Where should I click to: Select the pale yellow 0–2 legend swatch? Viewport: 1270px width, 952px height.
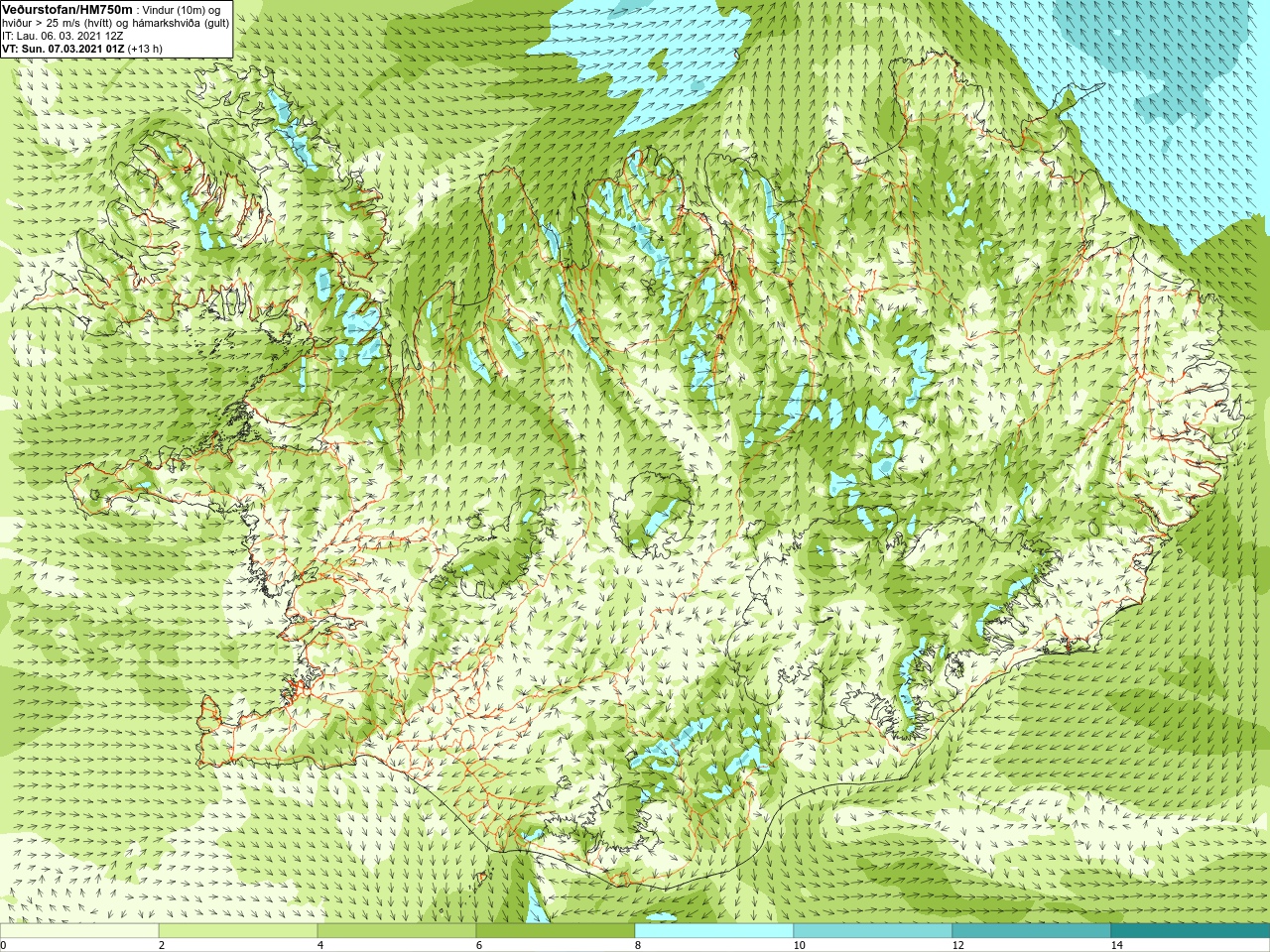[79, 931]
